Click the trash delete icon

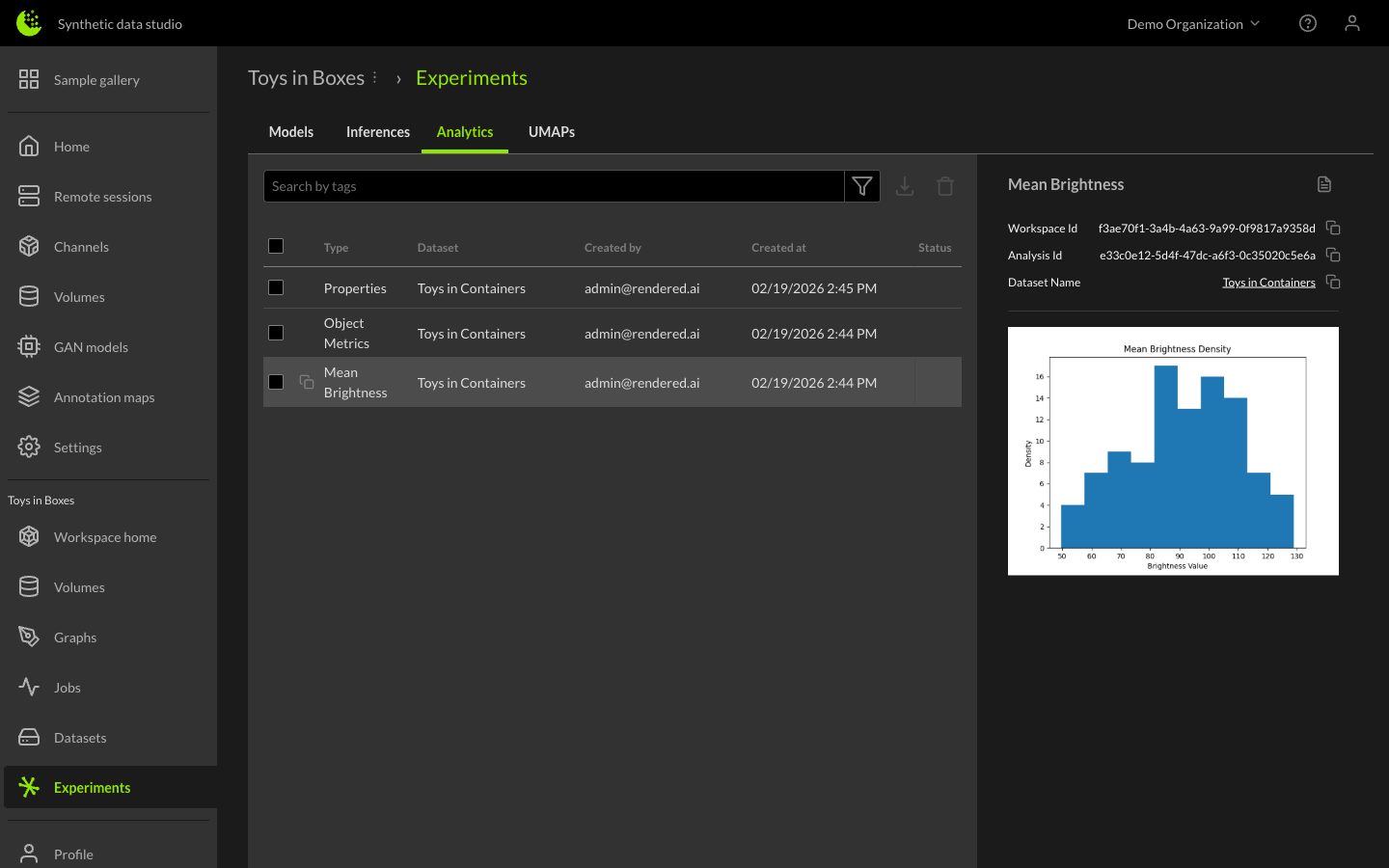[x=945, y=186]
